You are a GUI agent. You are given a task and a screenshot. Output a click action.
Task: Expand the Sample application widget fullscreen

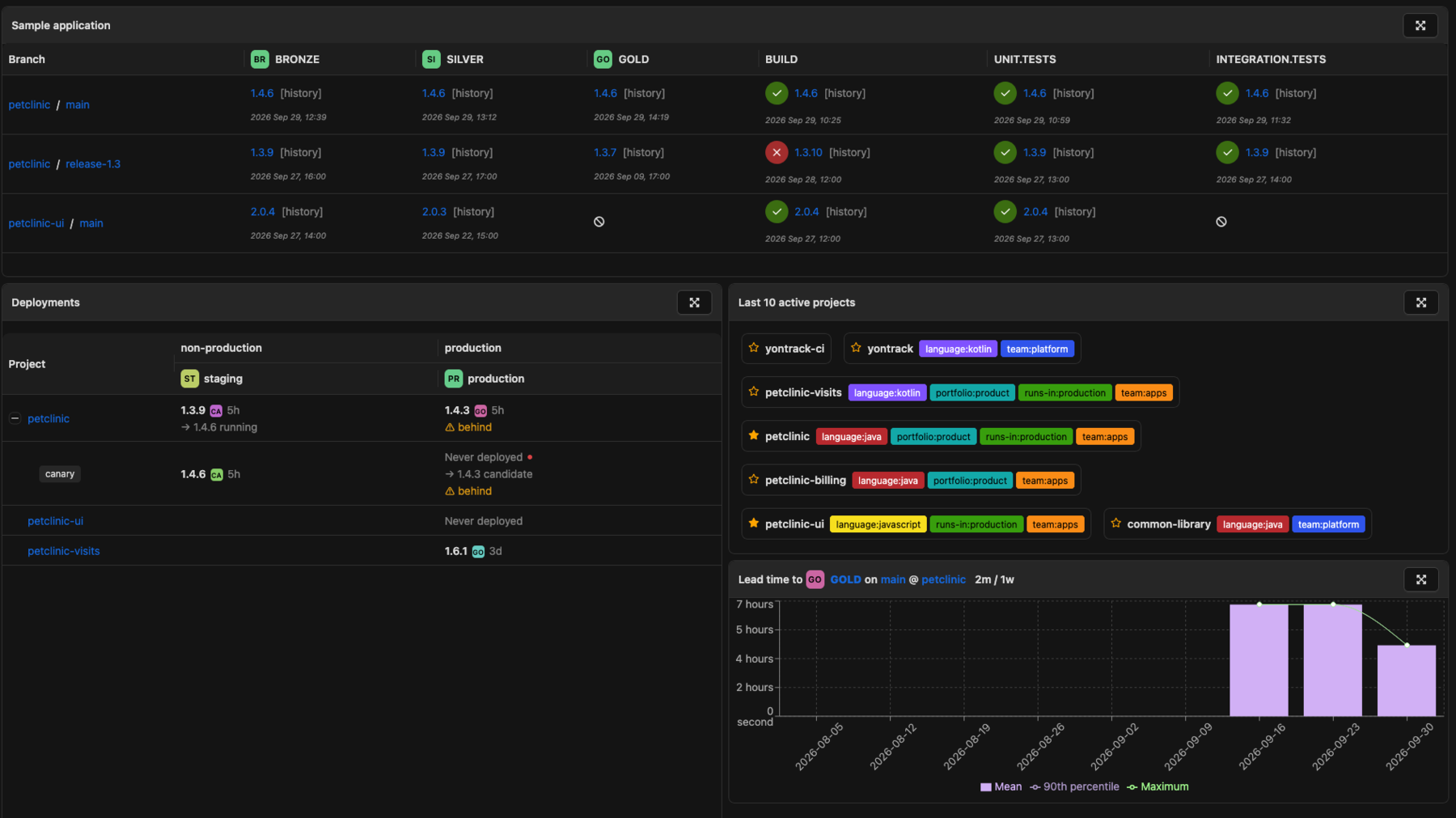(1420, 25)
